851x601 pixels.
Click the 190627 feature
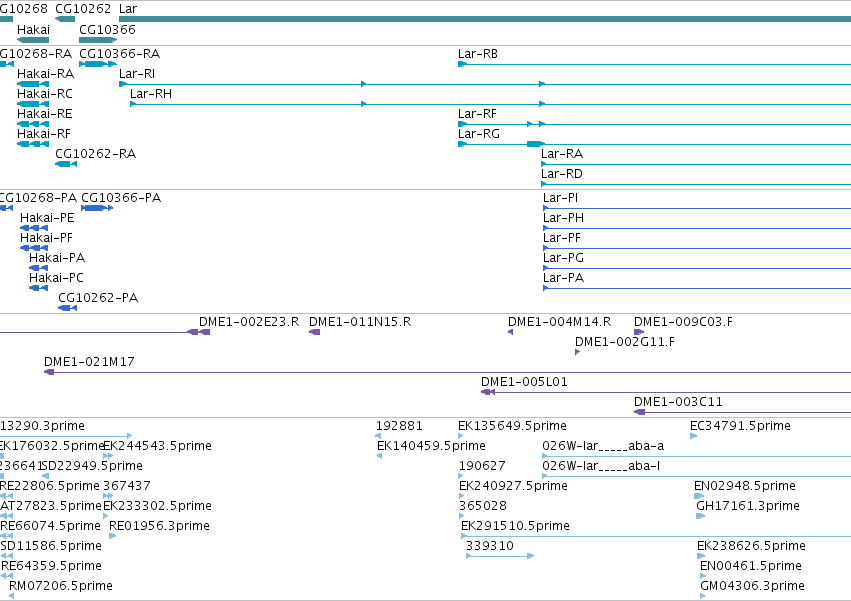(x=482, y=466)
